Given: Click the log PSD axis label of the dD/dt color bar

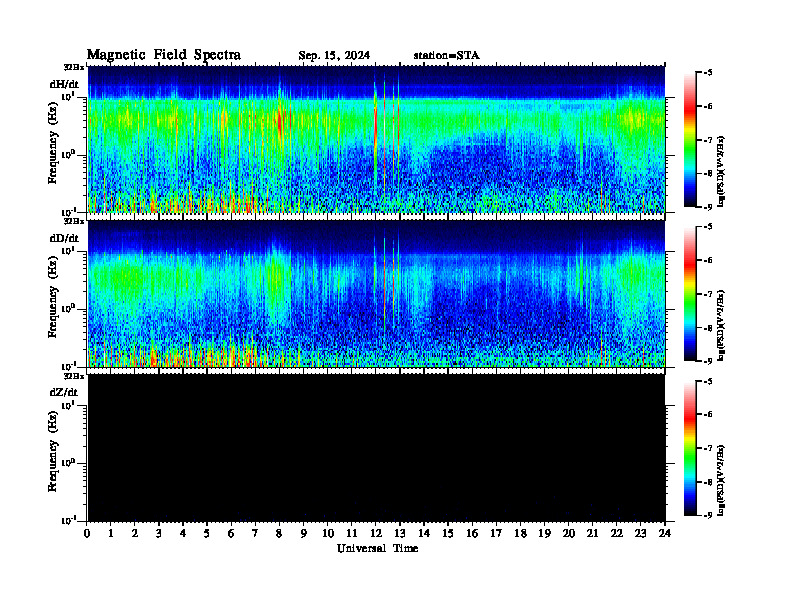Looking at the screenshot, I should (x=722, y=326).
